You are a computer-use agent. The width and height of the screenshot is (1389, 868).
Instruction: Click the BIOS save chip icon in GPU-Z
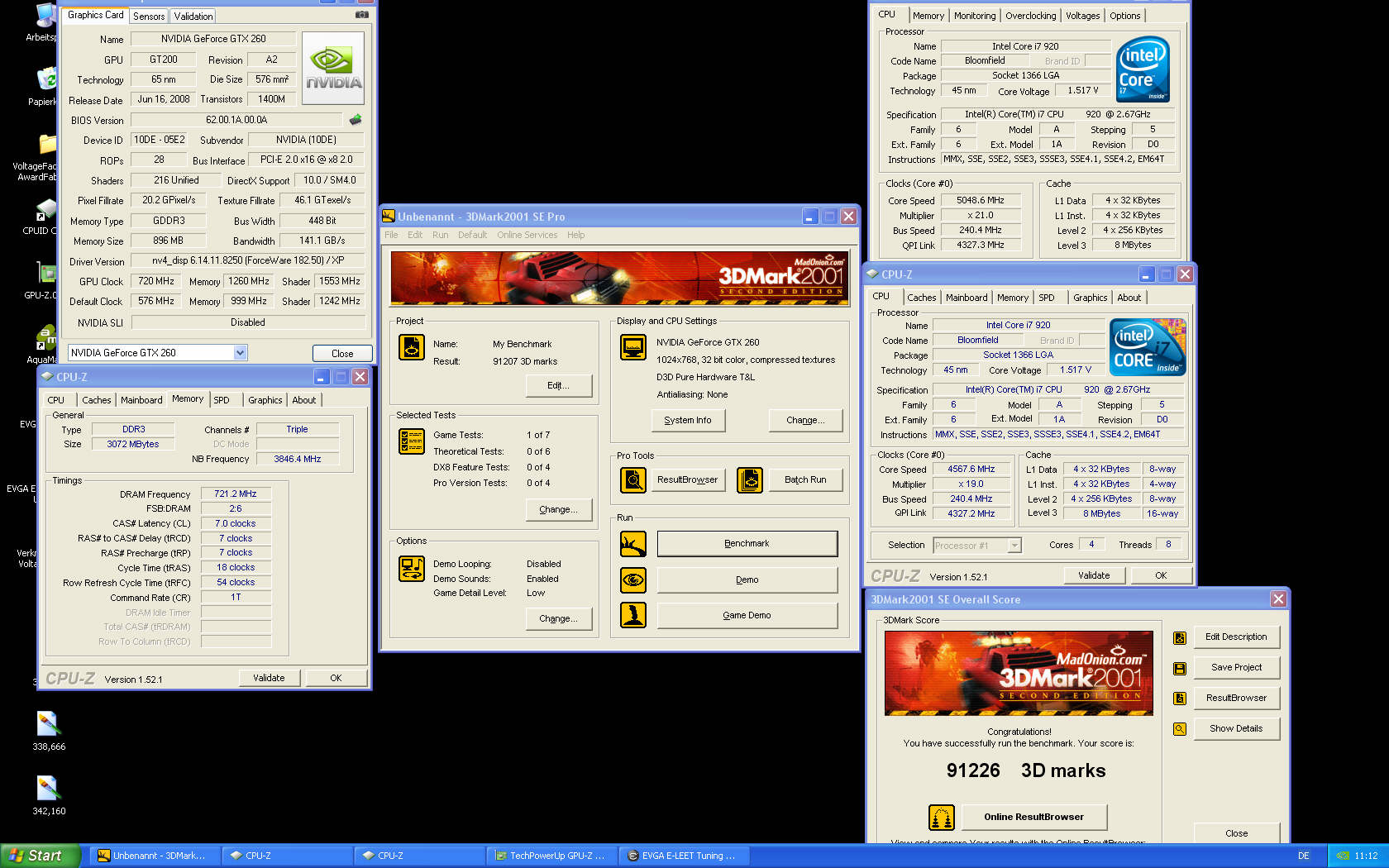[x=356, y=120]
